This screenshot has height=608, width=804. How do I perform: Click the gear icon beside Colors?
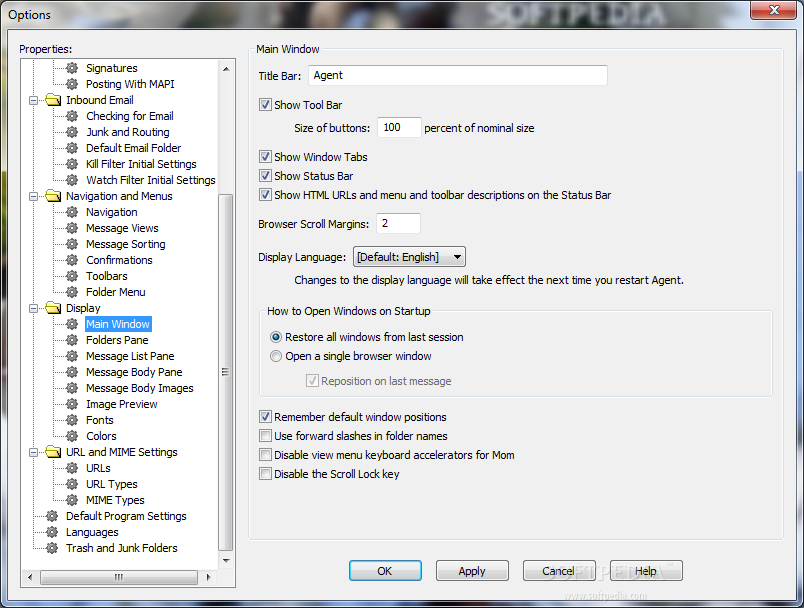click(x=72, y=436)
